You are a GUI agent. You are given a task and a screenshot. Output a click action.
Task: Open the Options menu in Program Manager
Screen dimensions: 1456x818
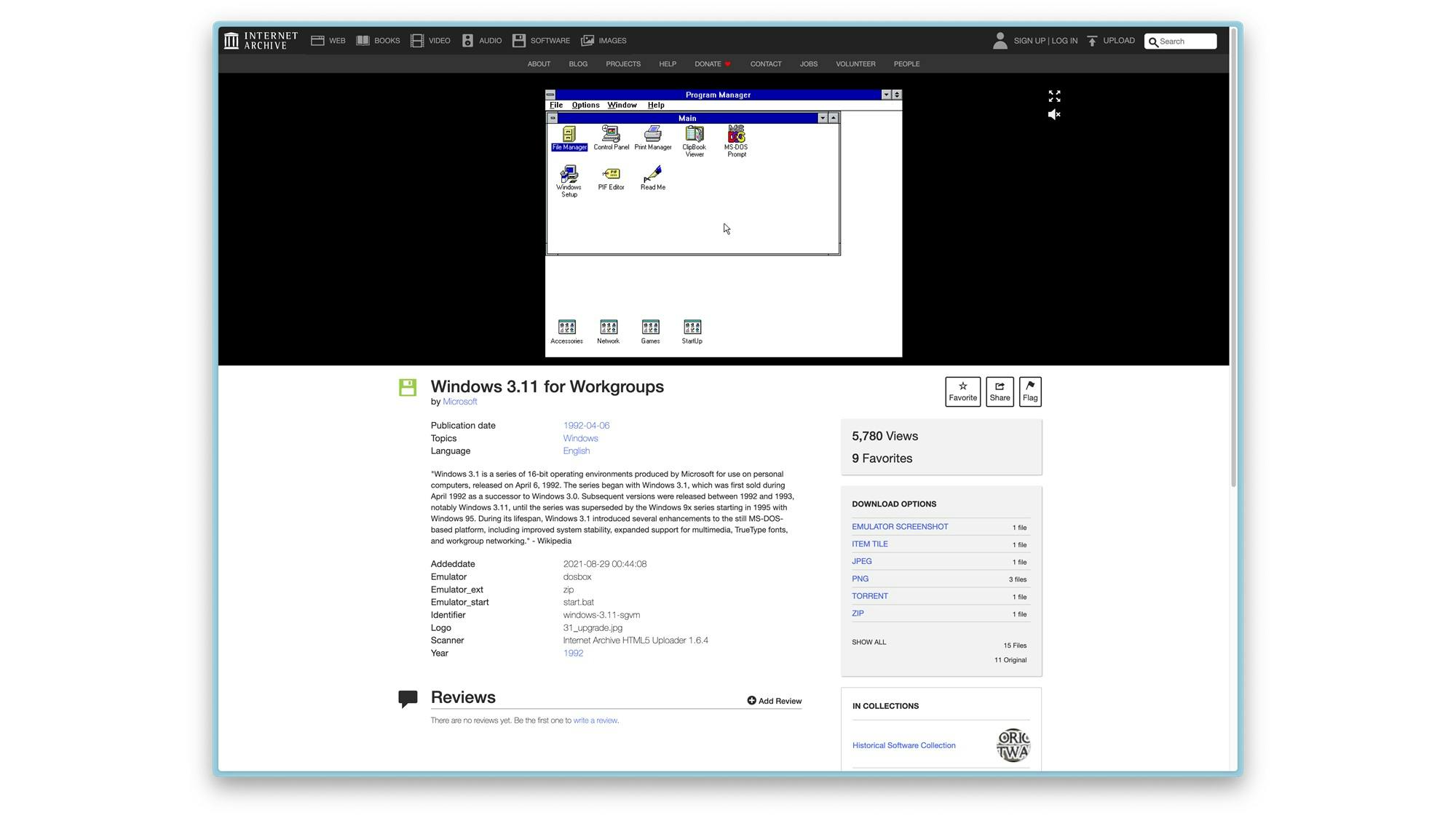(x=585, y=105)
